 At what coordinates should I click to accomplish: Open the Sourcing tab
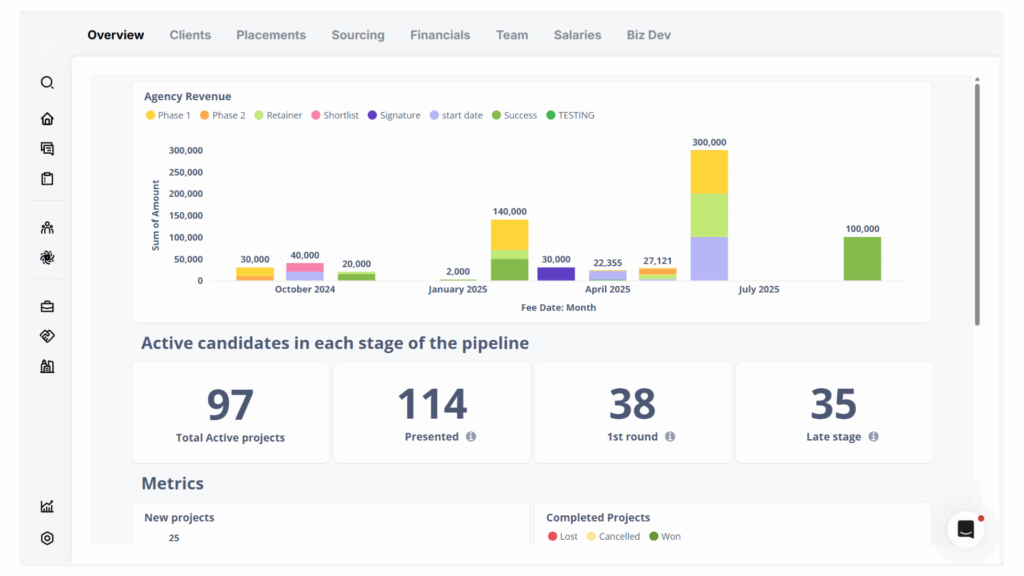point(357,34)
